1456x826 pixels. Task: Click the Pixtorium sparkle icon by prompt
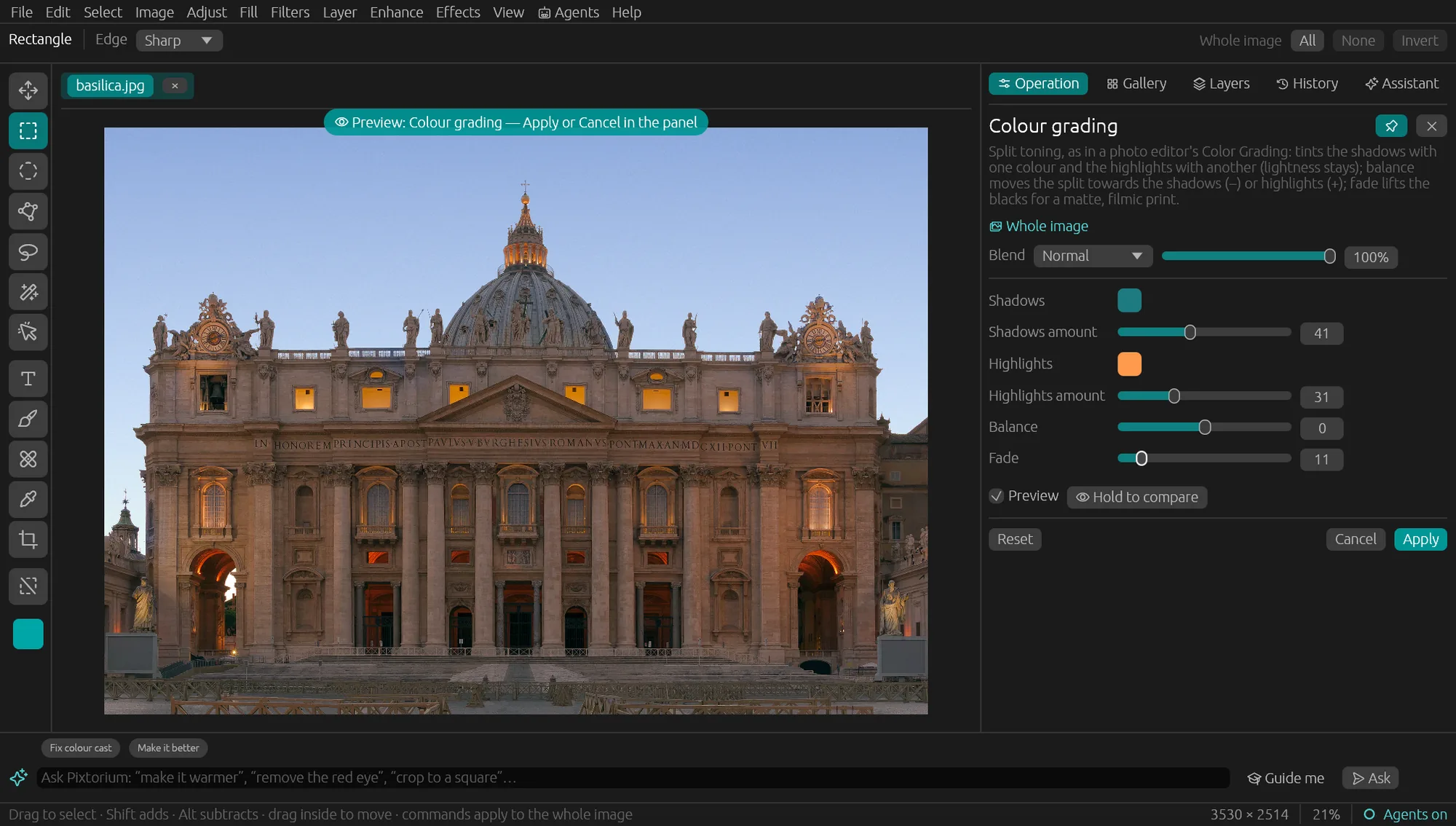tap(18, 777)
